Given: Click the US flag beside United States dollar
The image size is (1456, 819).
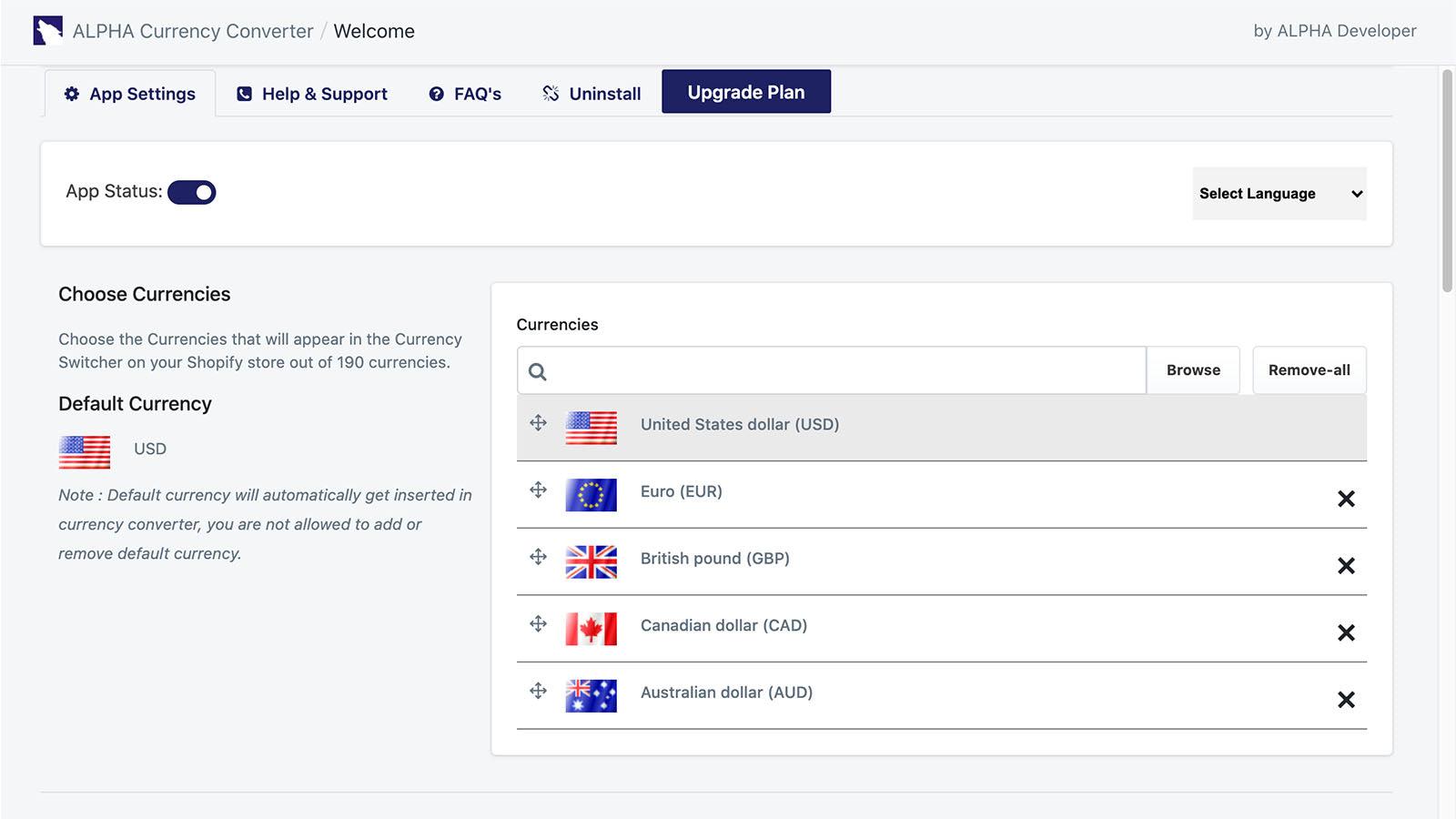Looking at the screenshot, I should [x=591, y=427].
